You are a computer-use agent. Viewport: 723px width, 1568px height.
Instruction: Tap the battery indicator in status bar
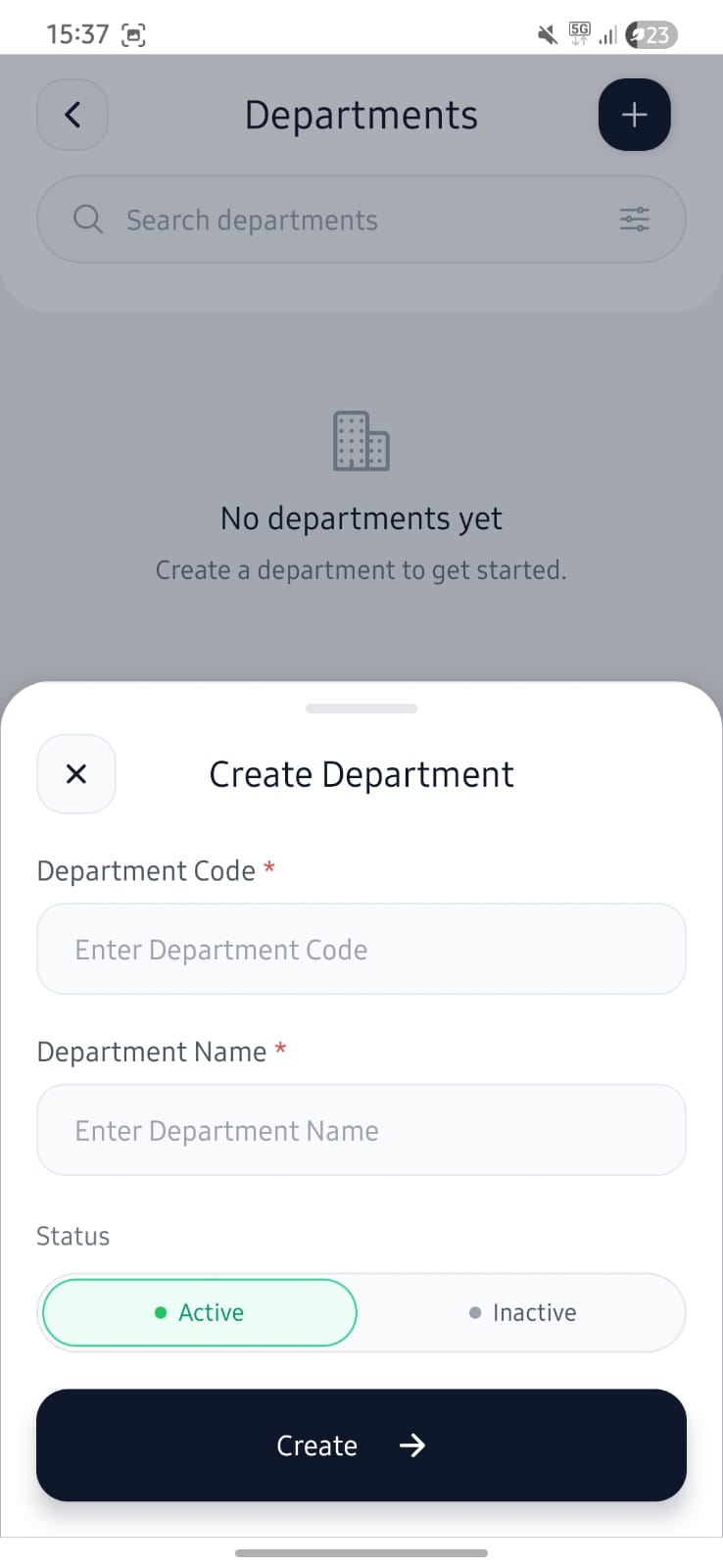tap(651, 35)
